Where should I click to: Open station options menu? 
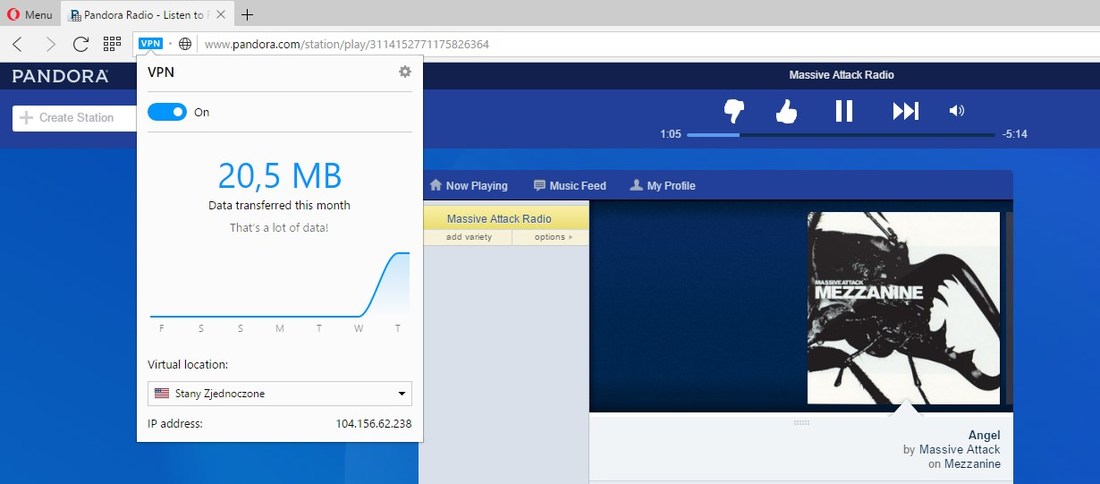coord(553,237)
